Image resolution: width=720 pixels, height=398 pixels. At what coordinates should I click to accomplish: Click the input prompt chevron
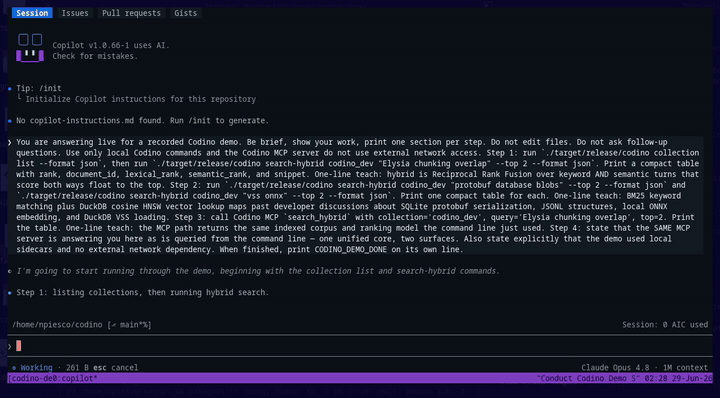pos(10,346)
